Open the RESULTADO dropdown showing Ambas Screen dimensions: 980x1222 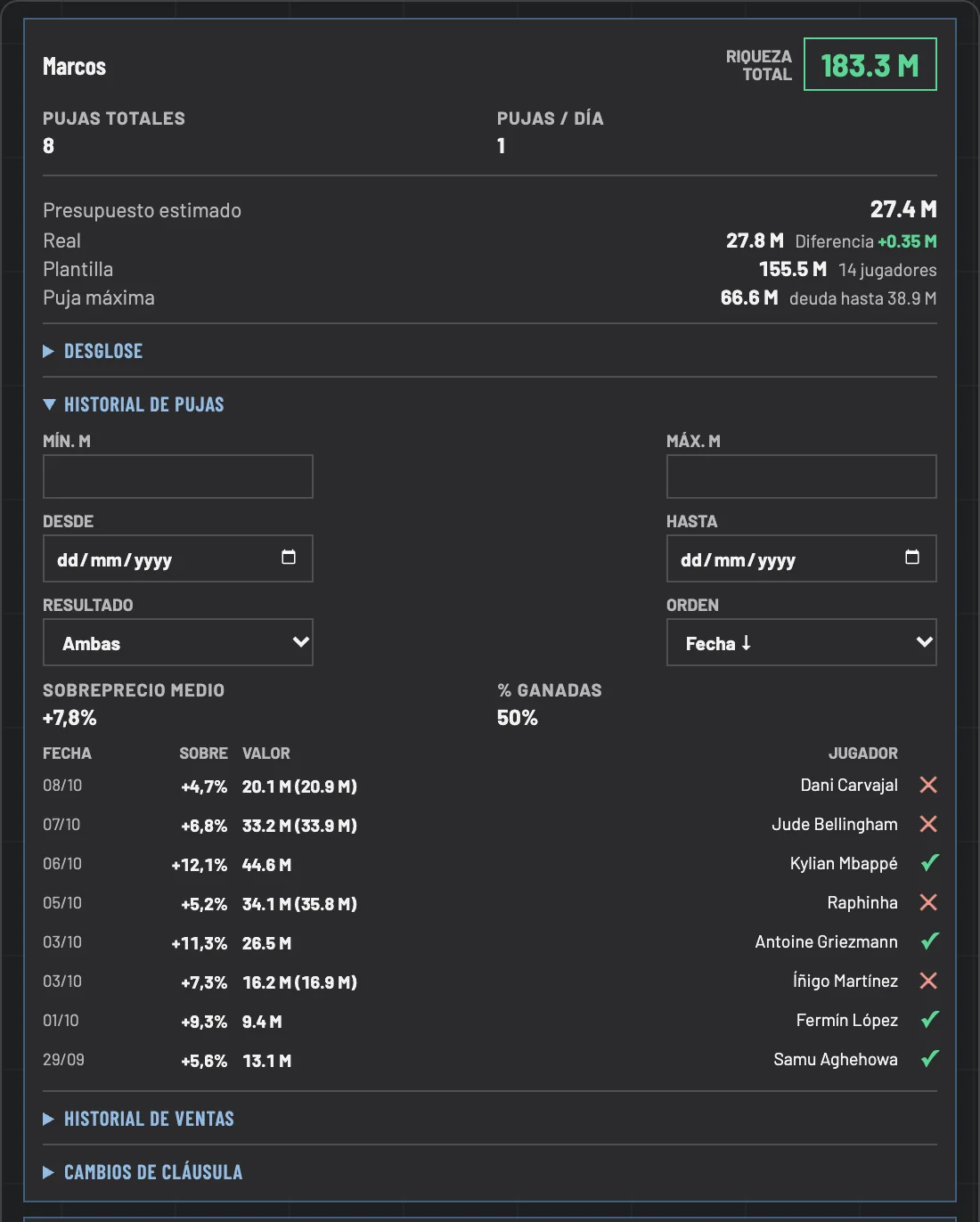click(178, 642)
